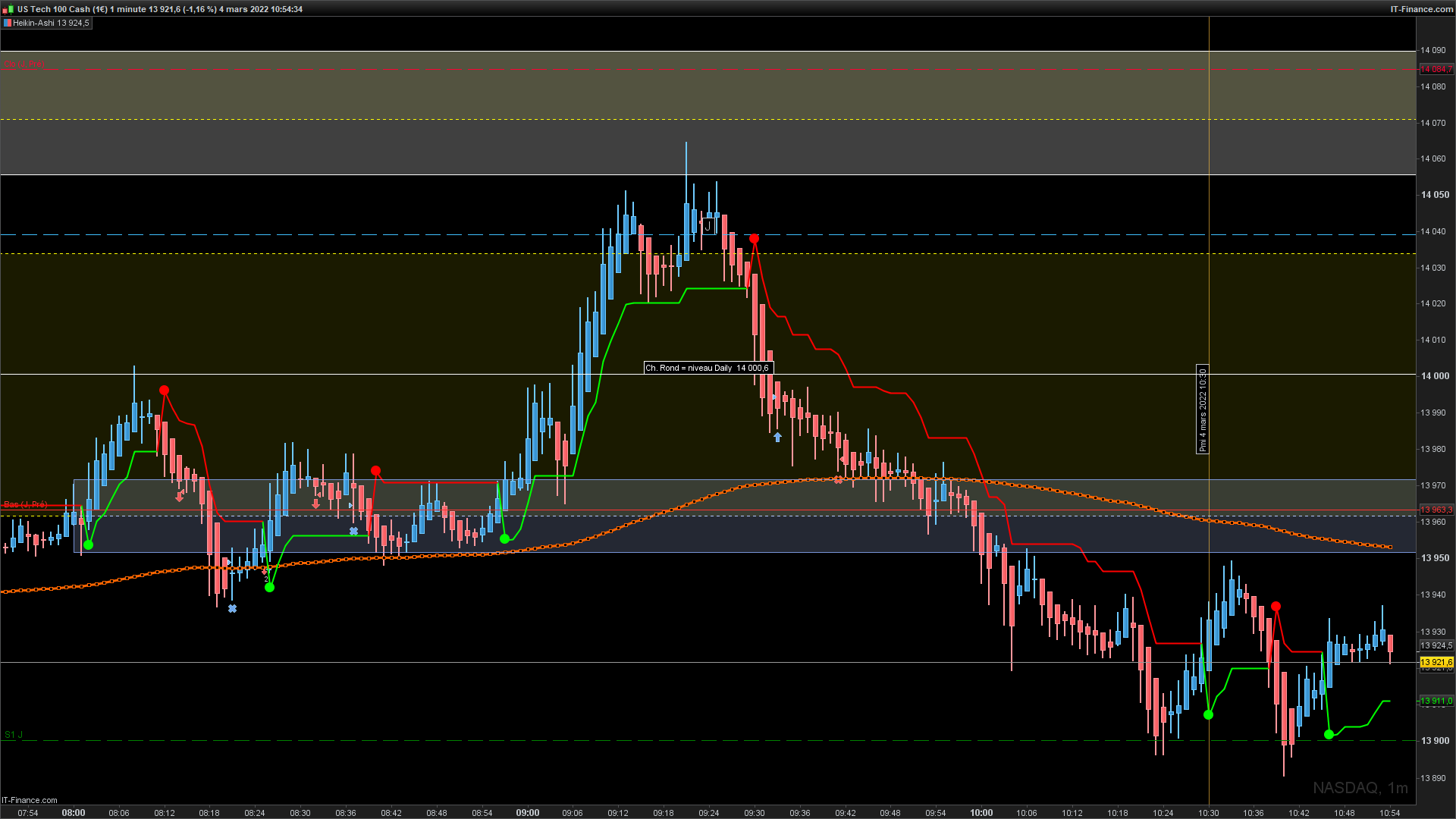The image size is (1456, 819).
Task: Click the rightmost green signal dot near 10:46
Action: (x=1328, y=734)
